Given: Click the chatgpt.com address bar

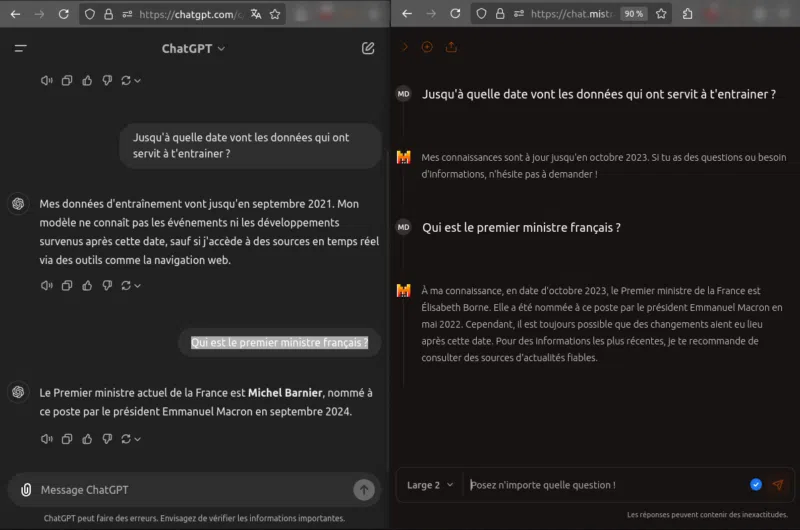Looking at the screenshot, I should pyautogui.click(x=191, y=14).
